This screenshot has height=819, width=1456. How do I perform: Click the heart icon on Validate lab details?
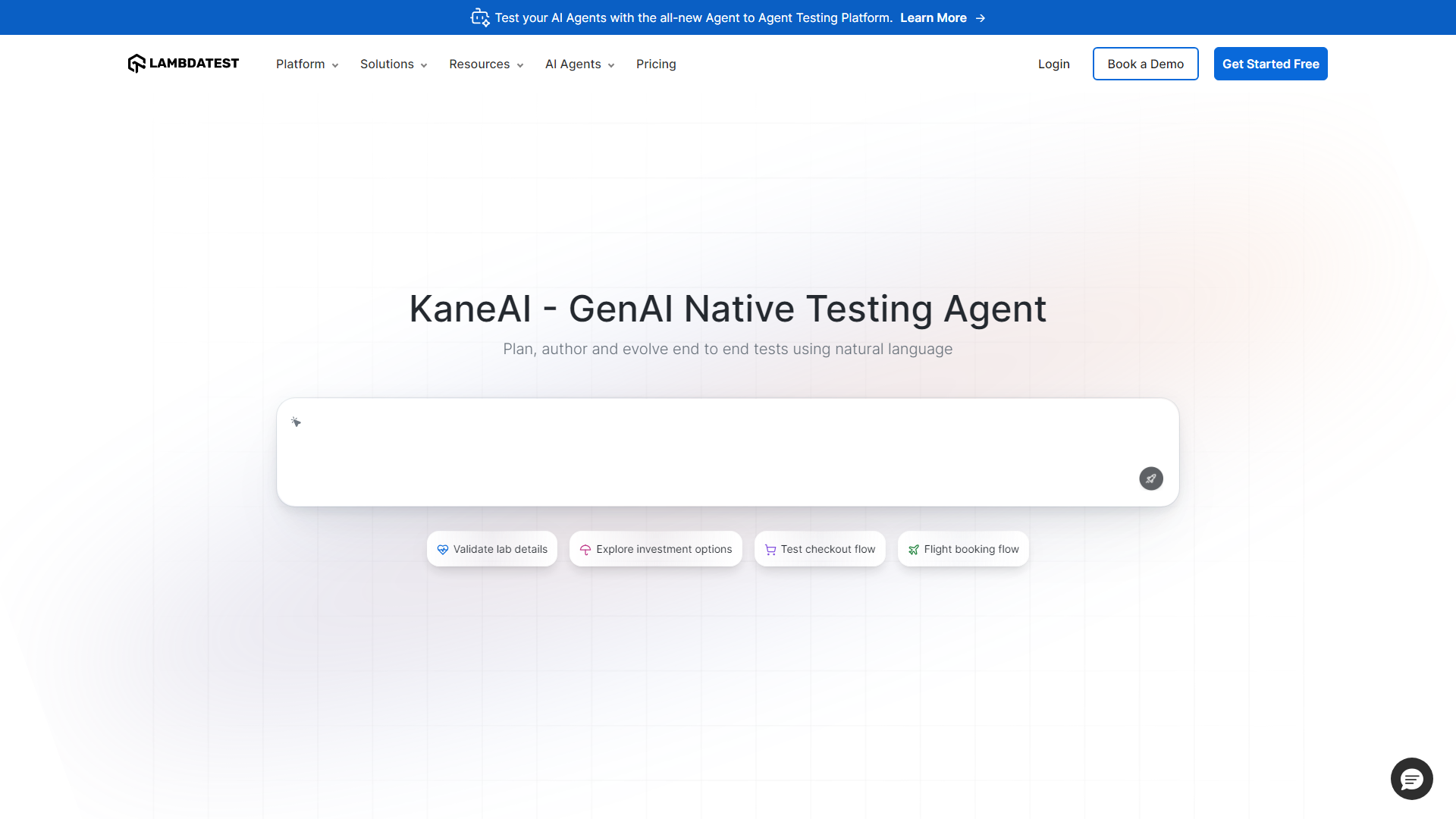click(x=443, y=550)
